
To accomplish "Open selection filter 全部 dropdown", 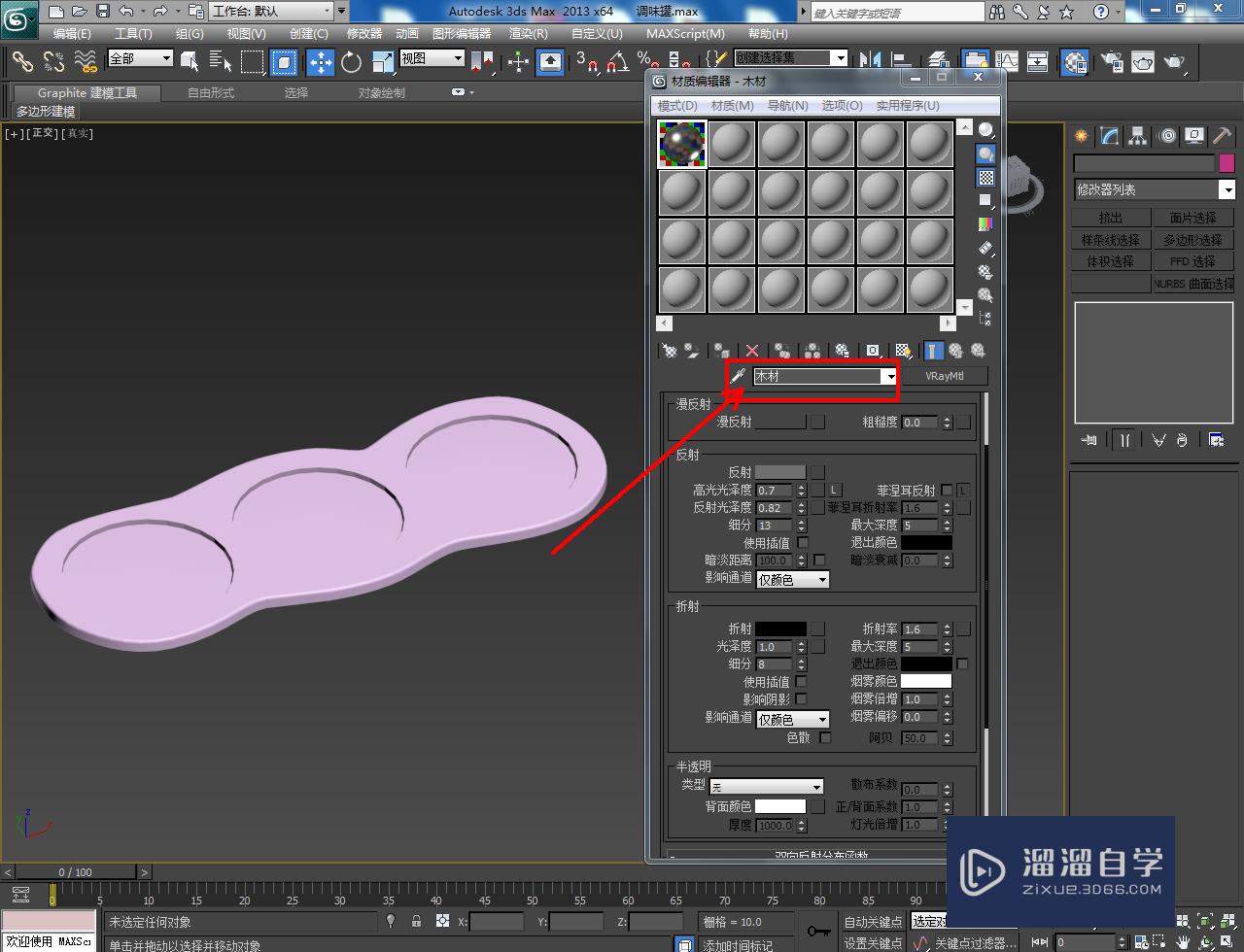I will [140, 58].
